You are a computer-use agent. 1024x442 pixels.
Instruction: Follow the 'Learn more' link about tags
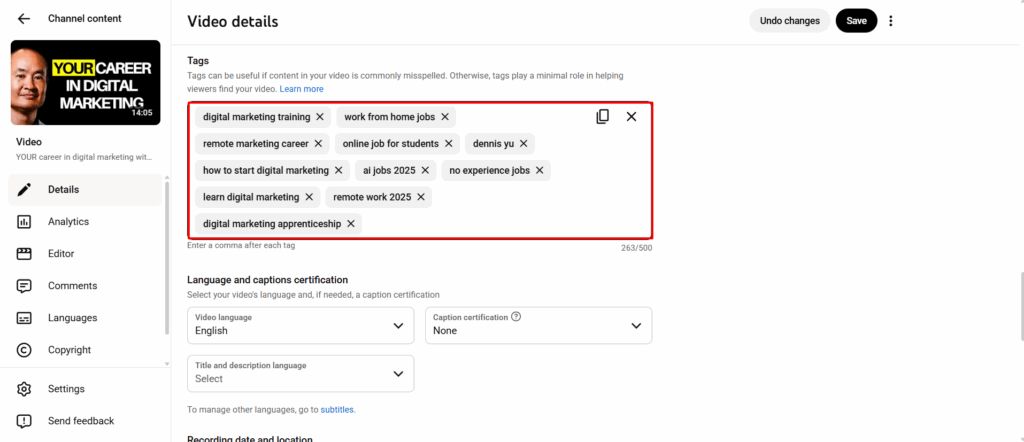[302, 89]
